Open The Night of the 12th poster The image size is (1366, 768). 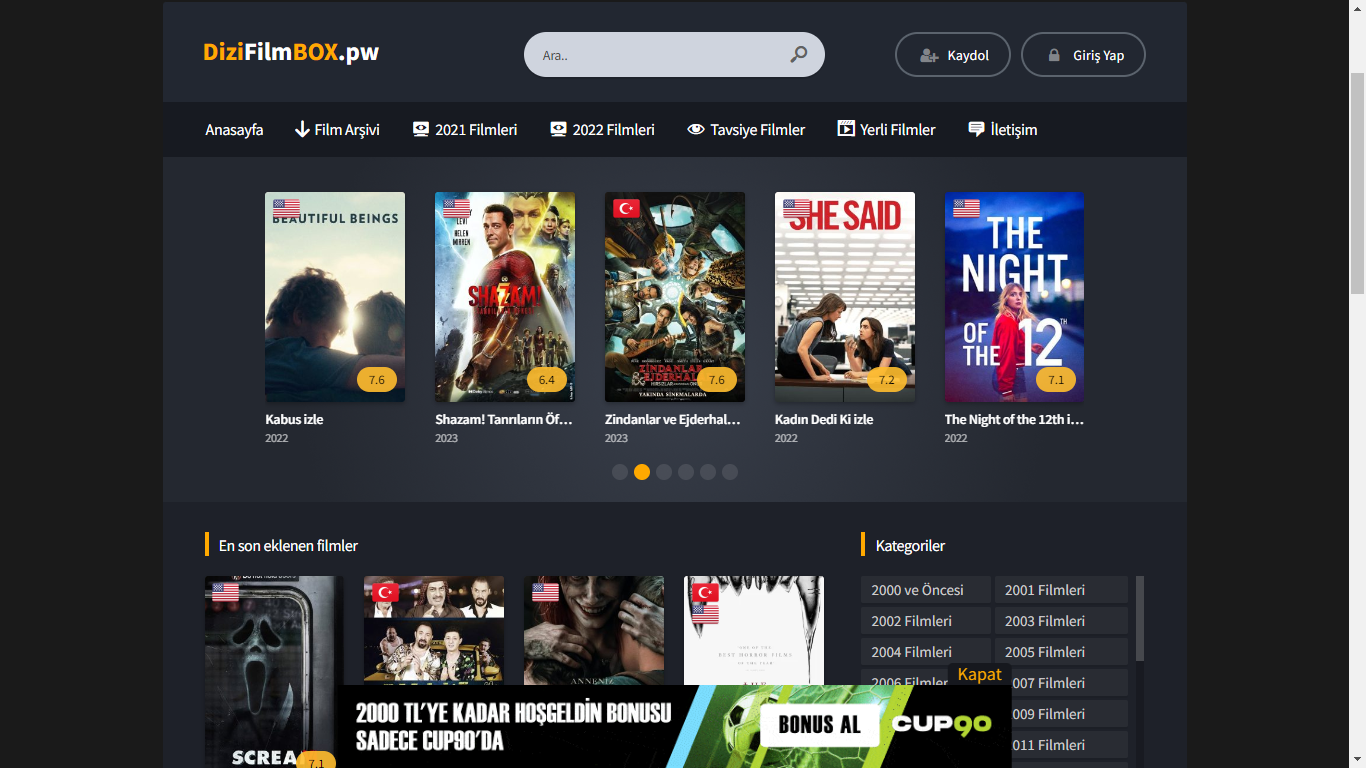[1014, 296]
